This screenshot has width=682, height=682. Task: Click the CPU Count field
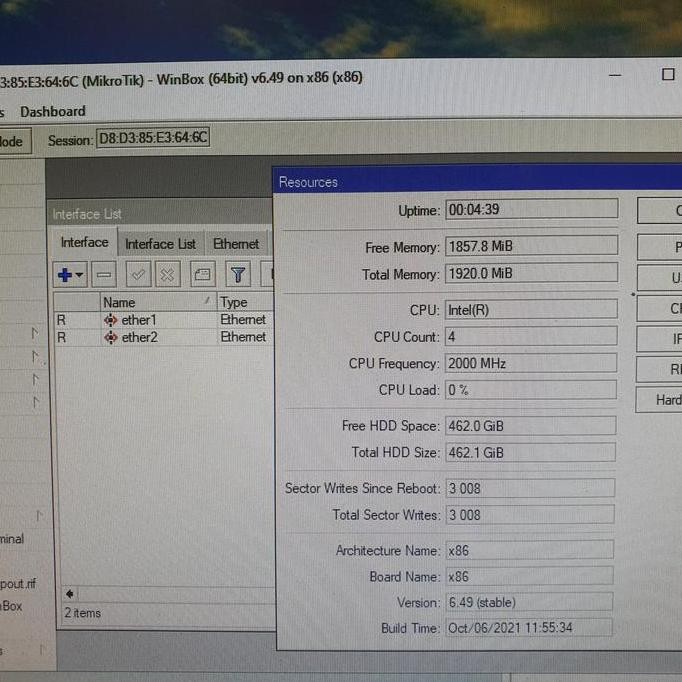click(531, 337)
